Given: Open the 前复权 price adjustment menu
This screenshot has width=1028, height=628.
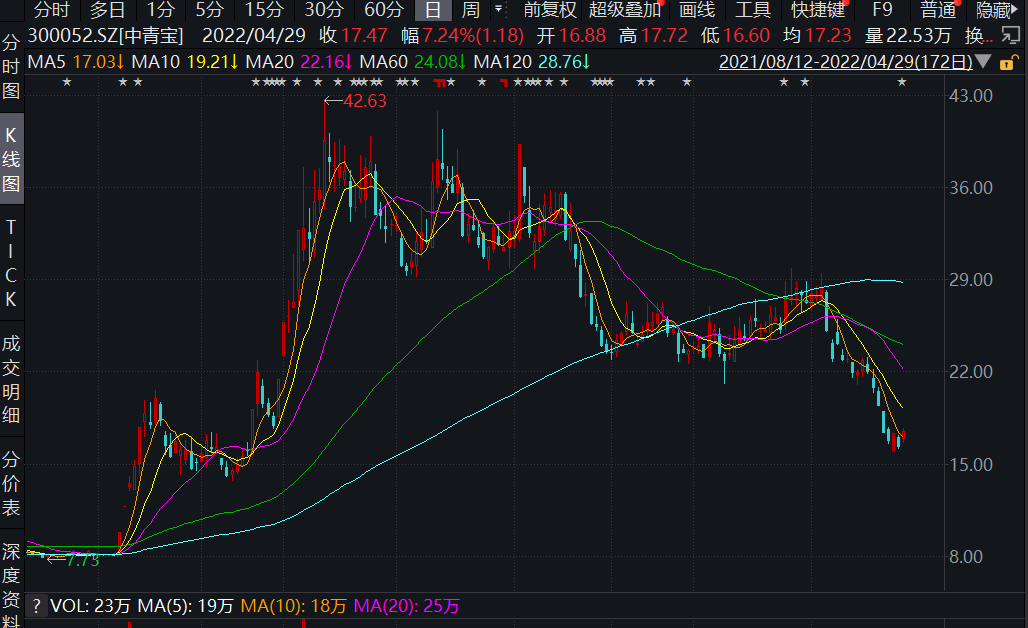Looking at the screenshot, I should click(550, 10).
